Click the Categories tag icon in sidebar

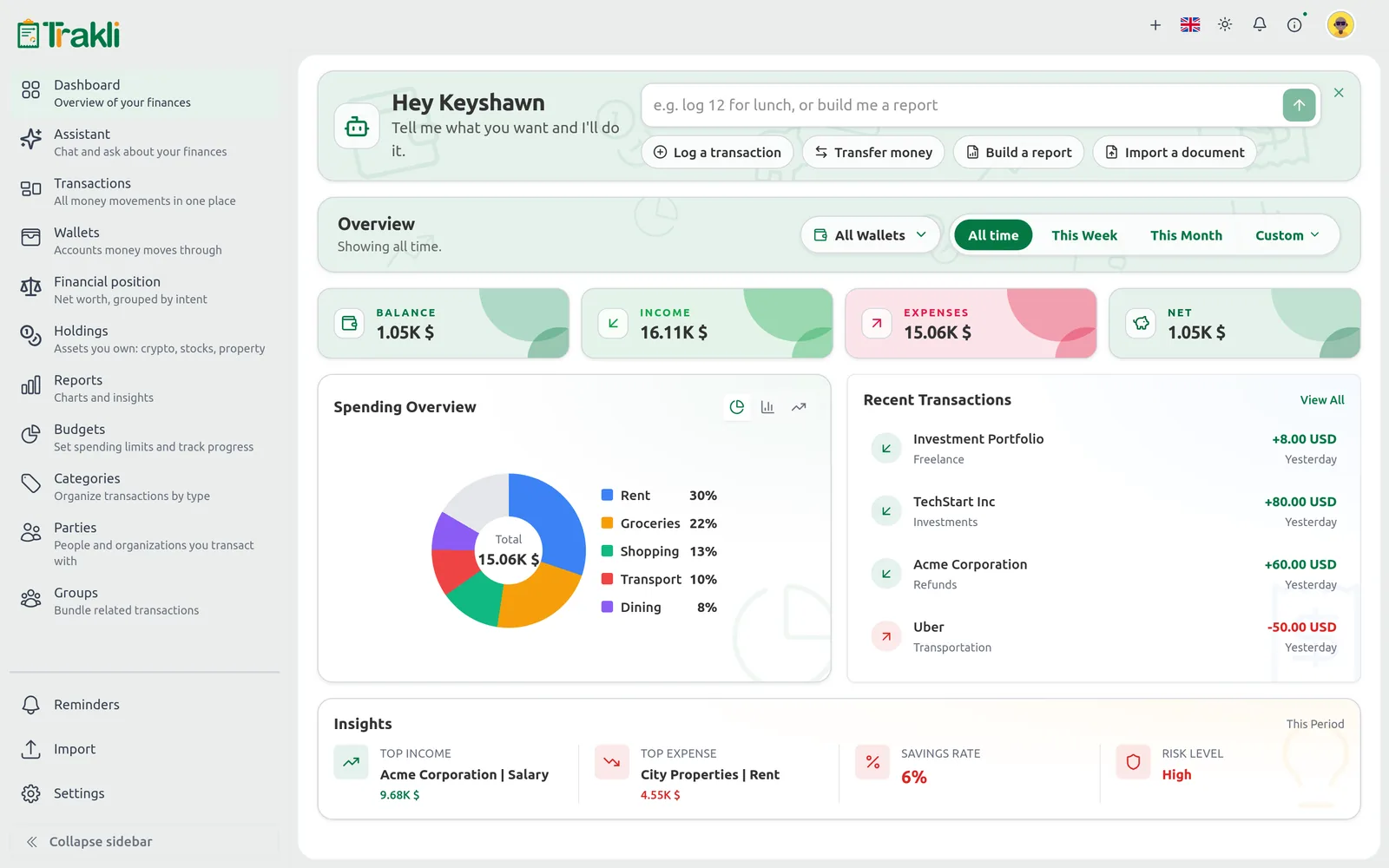(x=30, y=483)
